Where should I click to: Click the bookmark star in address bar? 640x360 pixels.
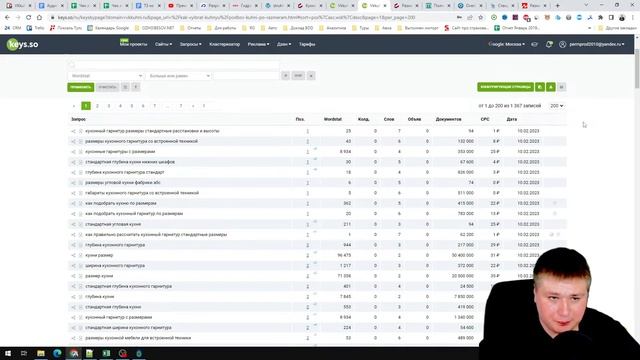(480, 18)
